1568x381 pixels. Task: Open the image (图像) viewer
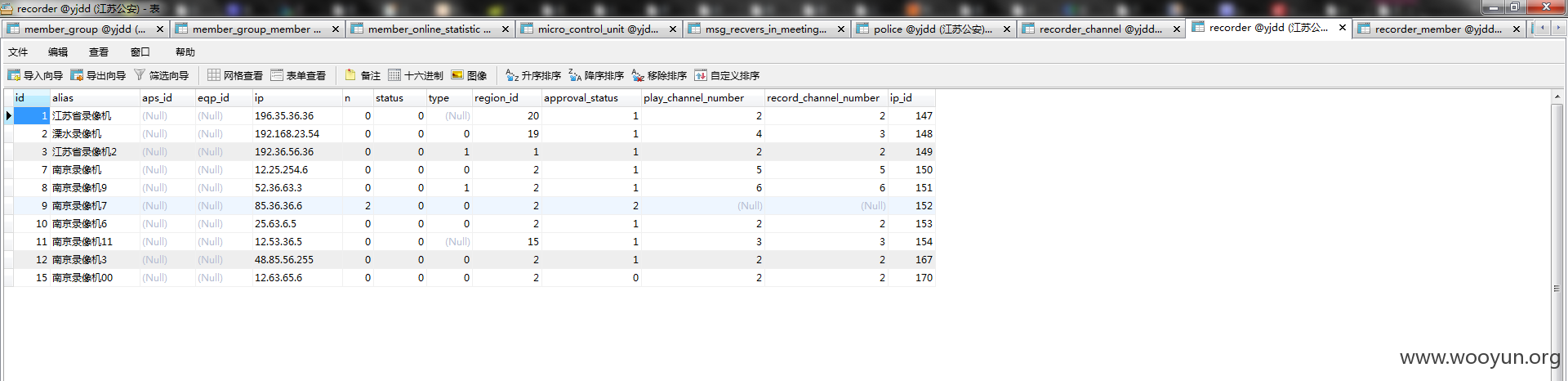(469, 75)
